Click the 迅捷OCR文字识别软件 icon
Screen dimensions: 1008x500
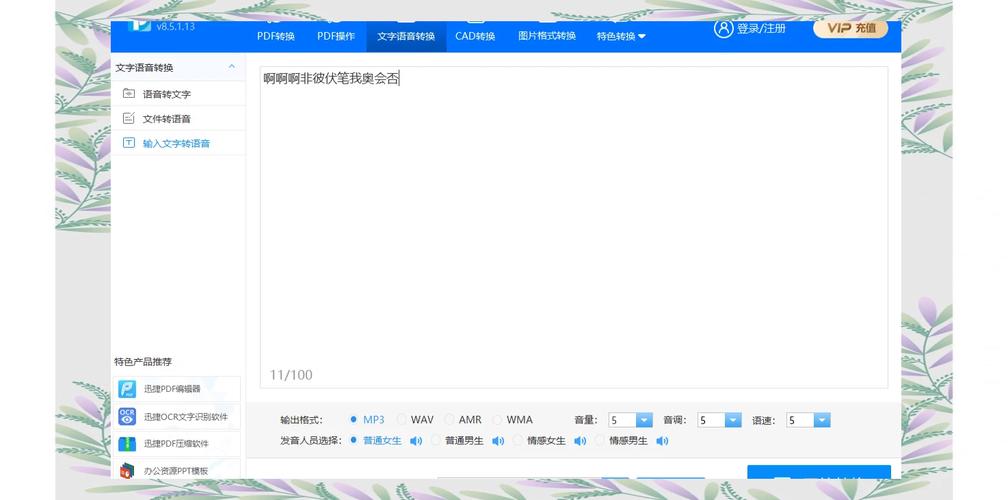127,416
